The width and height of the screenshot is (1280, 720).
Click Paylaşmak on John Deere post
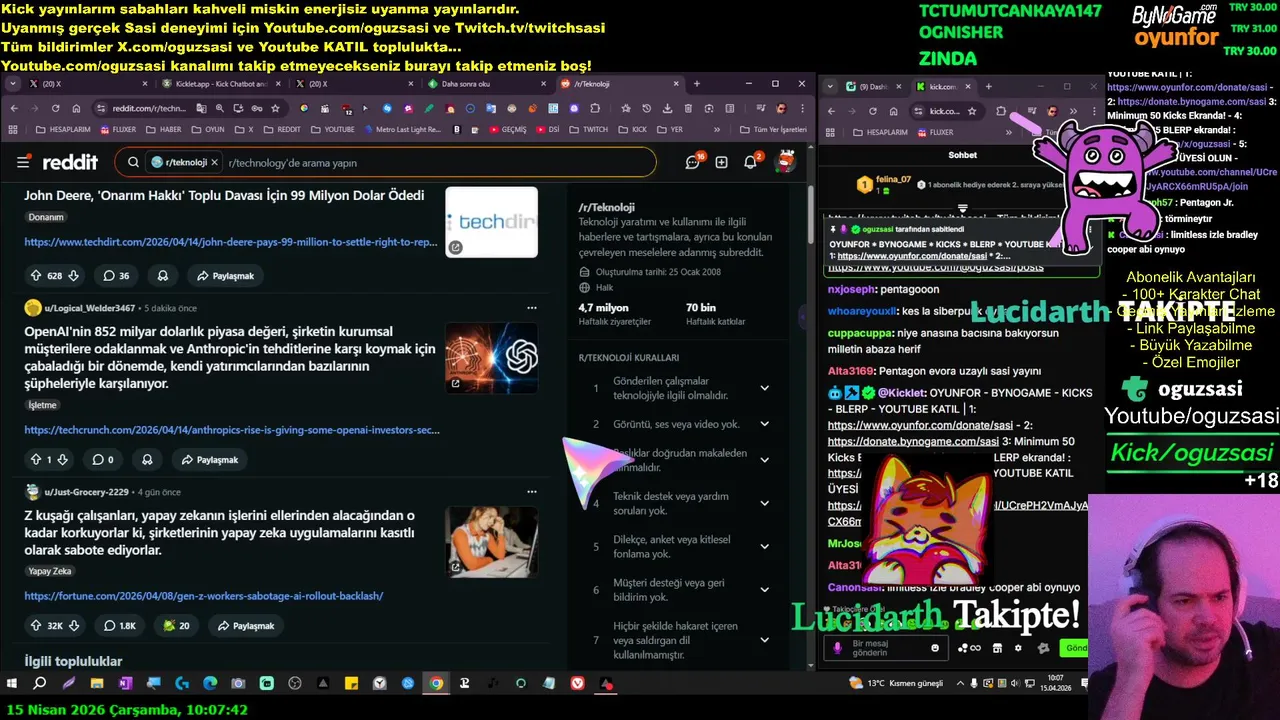pyautogui.click(x=225, y=275)
